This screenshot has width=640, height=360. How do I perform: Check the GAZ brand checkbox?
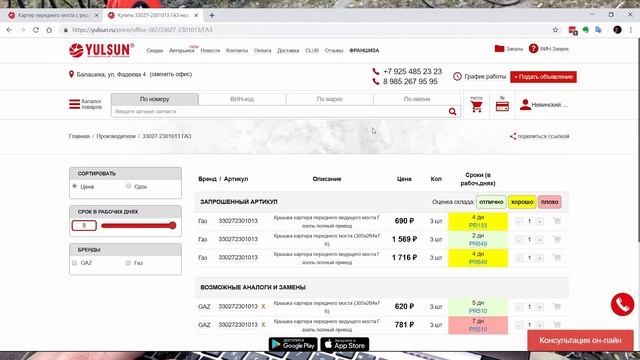[x=74, y=263]
